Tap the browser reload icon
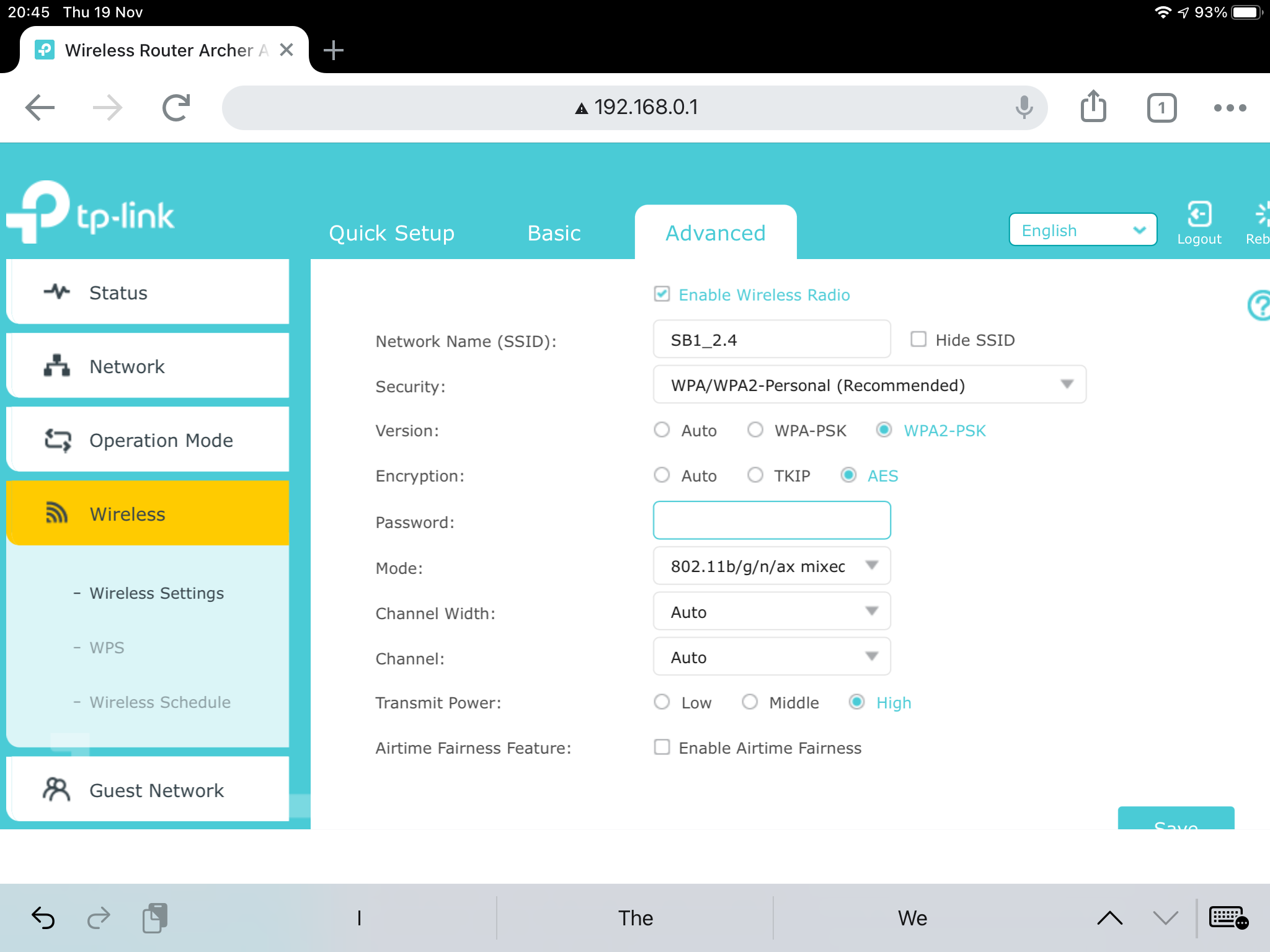 click(x=176, y=108)
